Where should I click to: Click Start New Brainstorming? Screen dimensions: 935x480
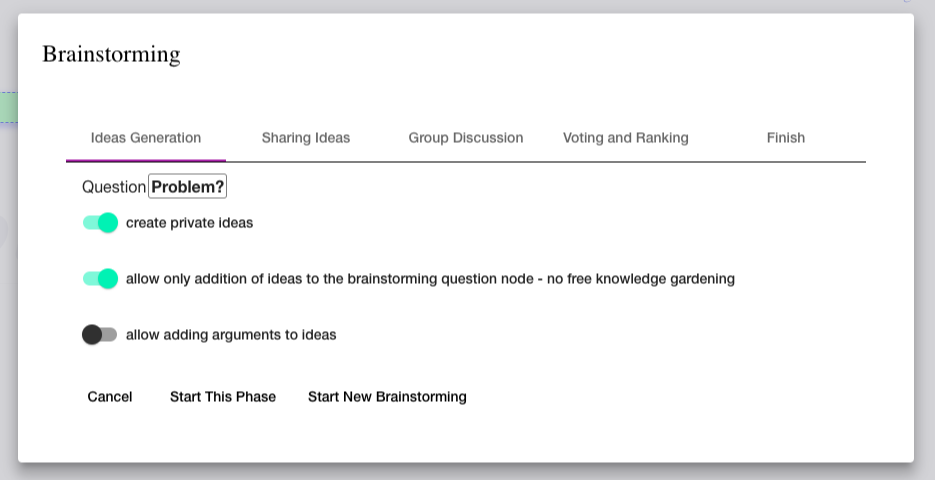tap(387, 397)
